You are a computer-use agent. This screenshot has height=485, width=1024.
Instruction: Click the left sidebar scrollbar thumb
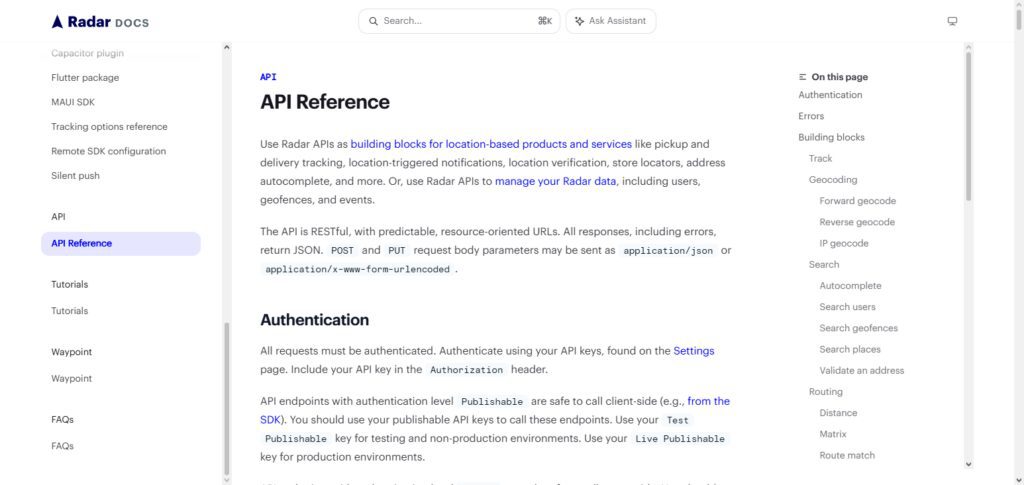coord(227,399)
